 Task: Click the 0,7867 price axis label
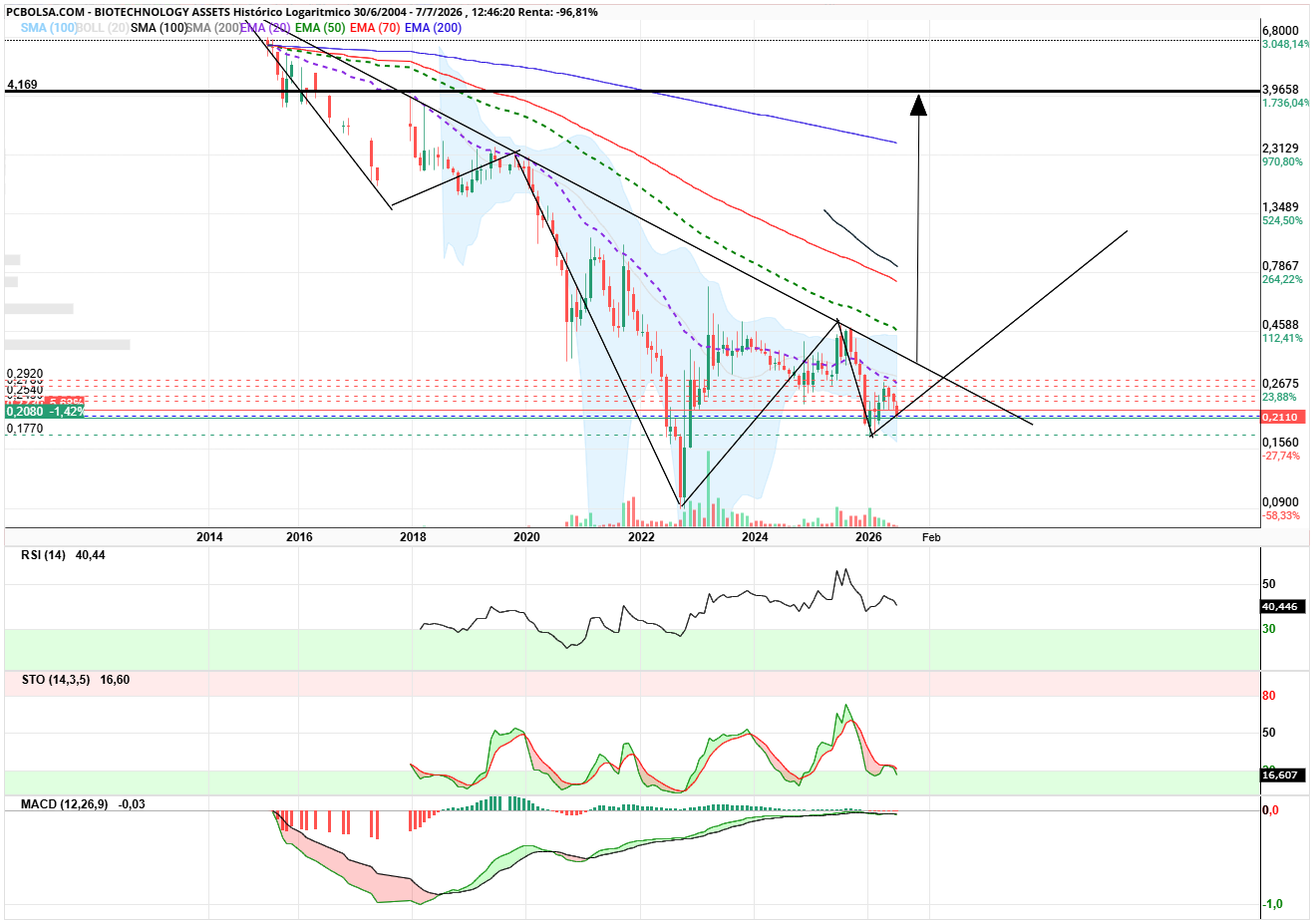[x=1281, y=266]
